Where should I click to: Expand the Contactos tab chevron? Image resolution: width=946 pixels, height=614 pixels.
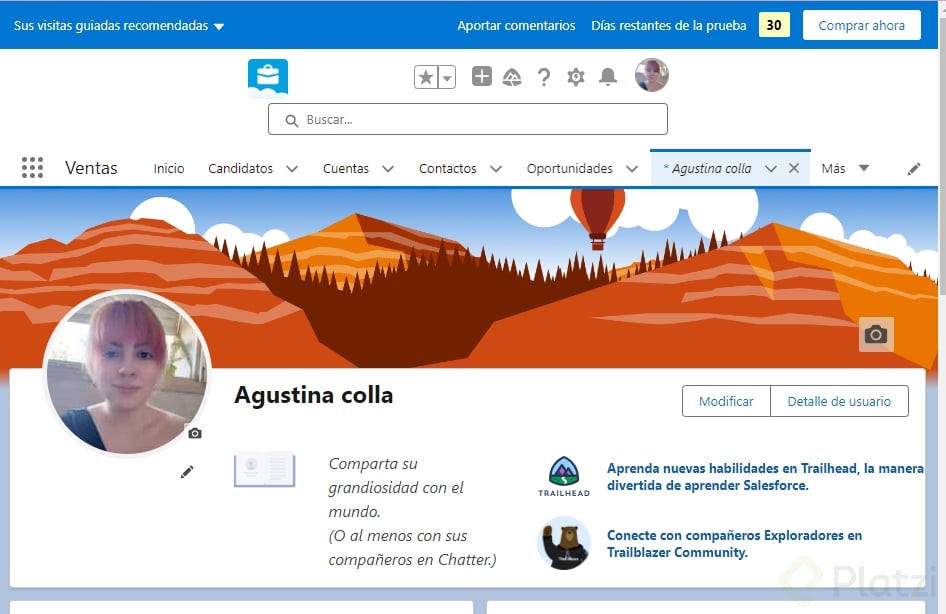496,169
